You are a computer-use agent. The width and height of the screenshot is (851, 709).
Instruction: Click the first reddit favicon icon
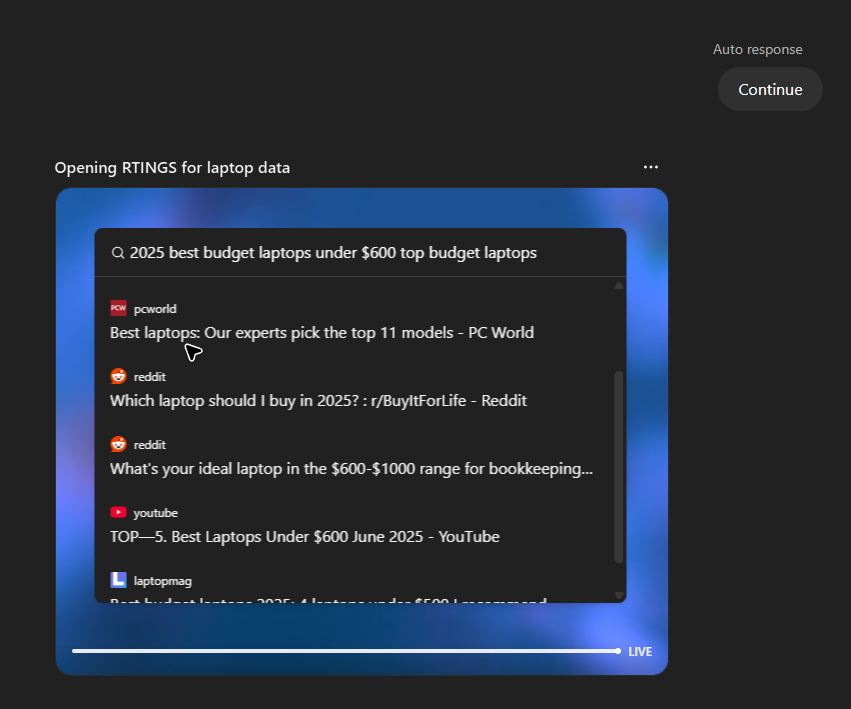tap(118, 376)
